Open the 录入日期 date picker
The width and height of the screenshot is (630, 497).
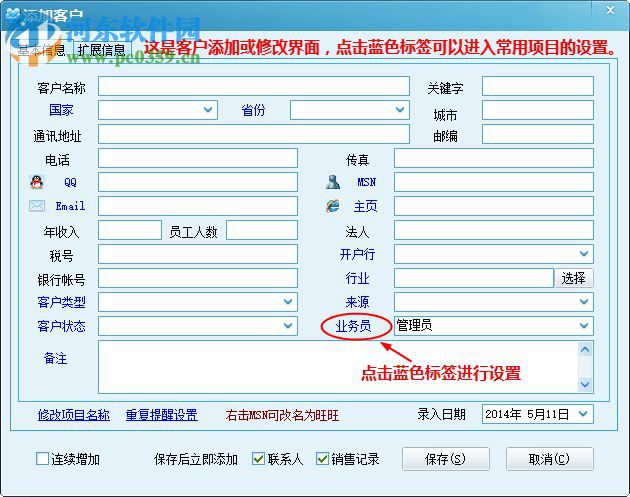[584, 414]
